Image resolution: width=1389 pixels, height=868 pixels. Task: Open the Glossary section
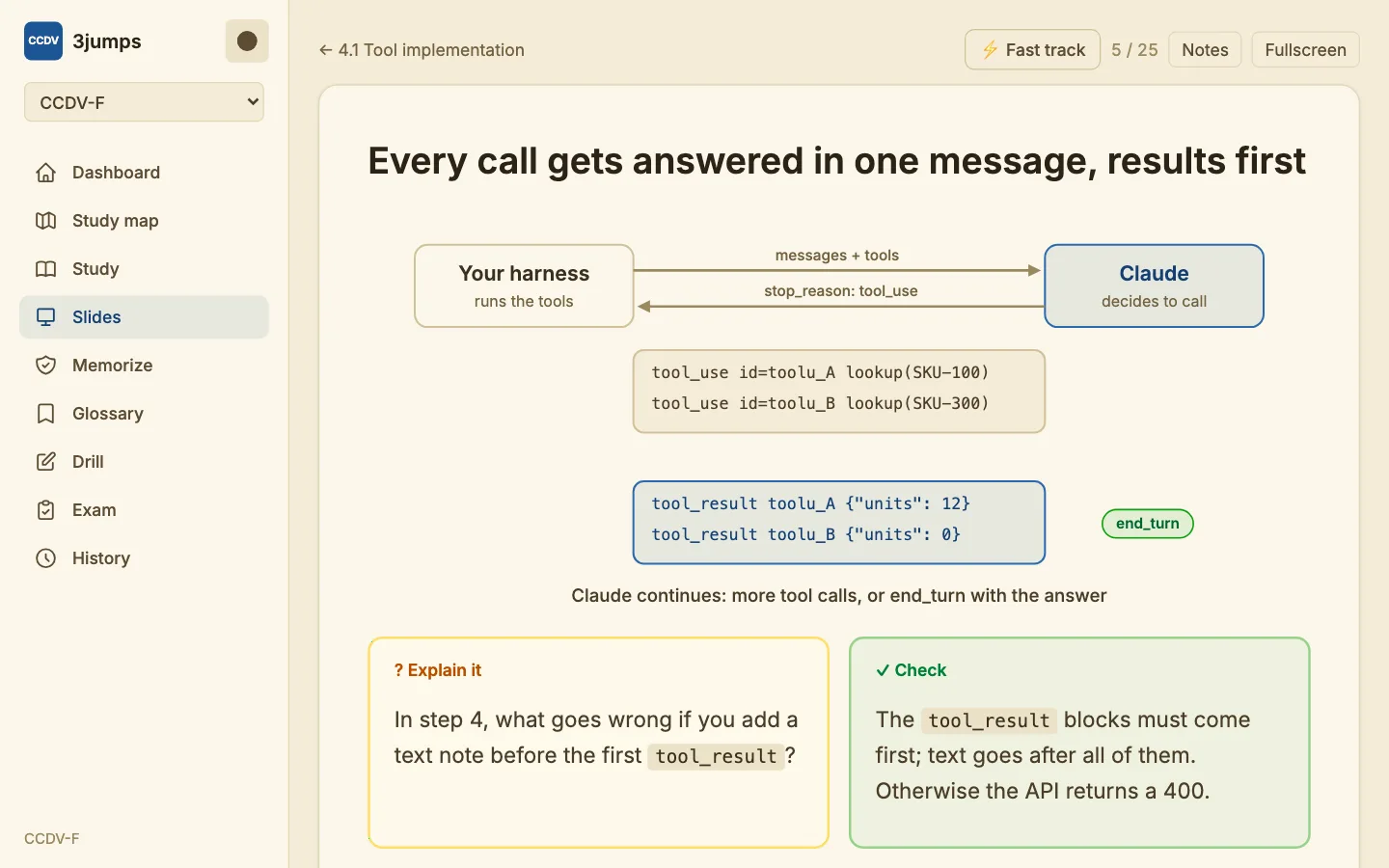(144, 414)
